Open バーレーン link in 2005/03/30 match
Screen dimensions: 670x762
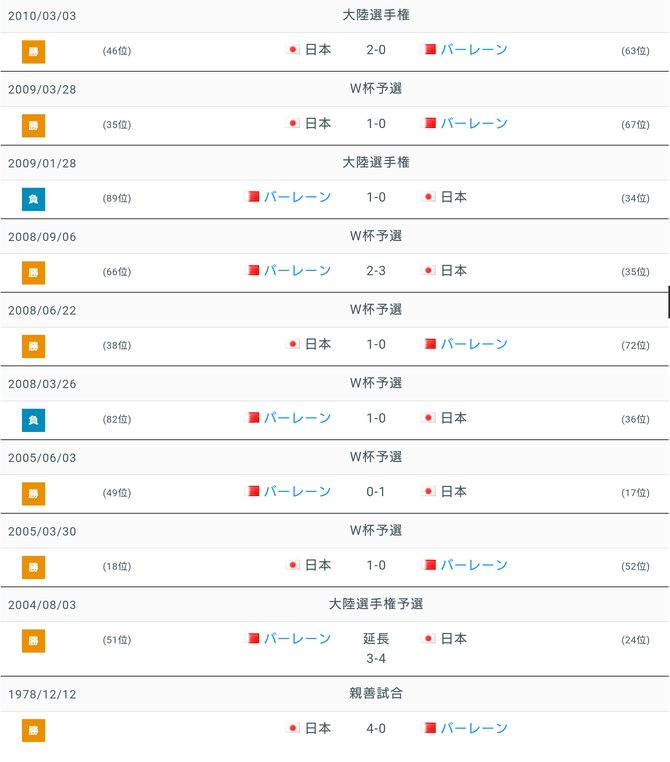(474, 565)
